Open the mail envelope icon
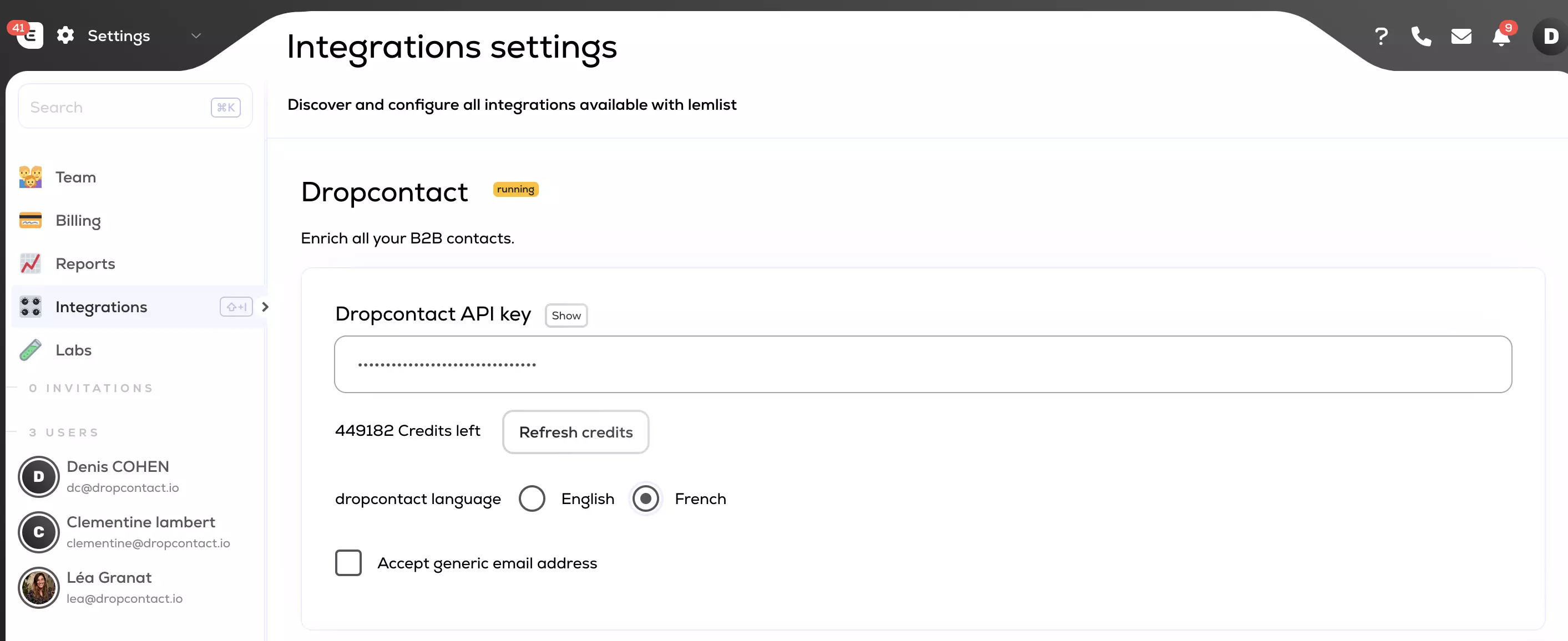The image size is (1568, 641). pos(1461,37)
